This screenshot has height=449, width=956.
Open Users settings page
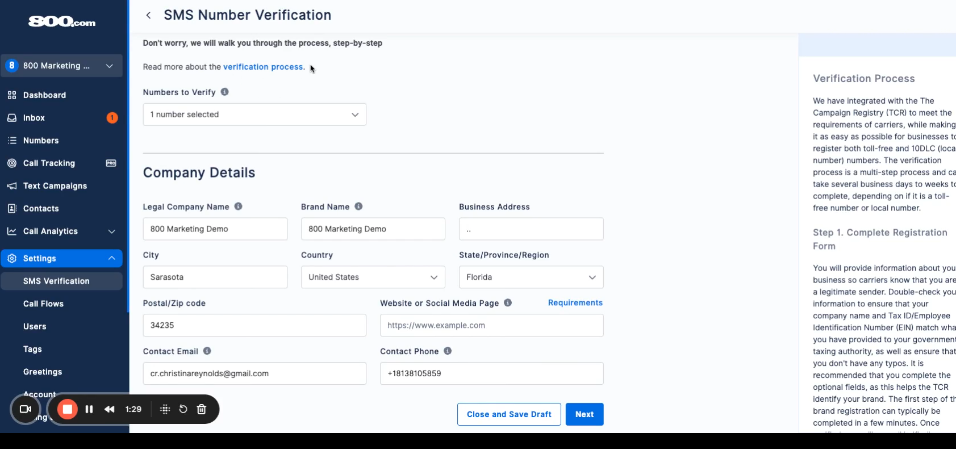pos(35,326)
